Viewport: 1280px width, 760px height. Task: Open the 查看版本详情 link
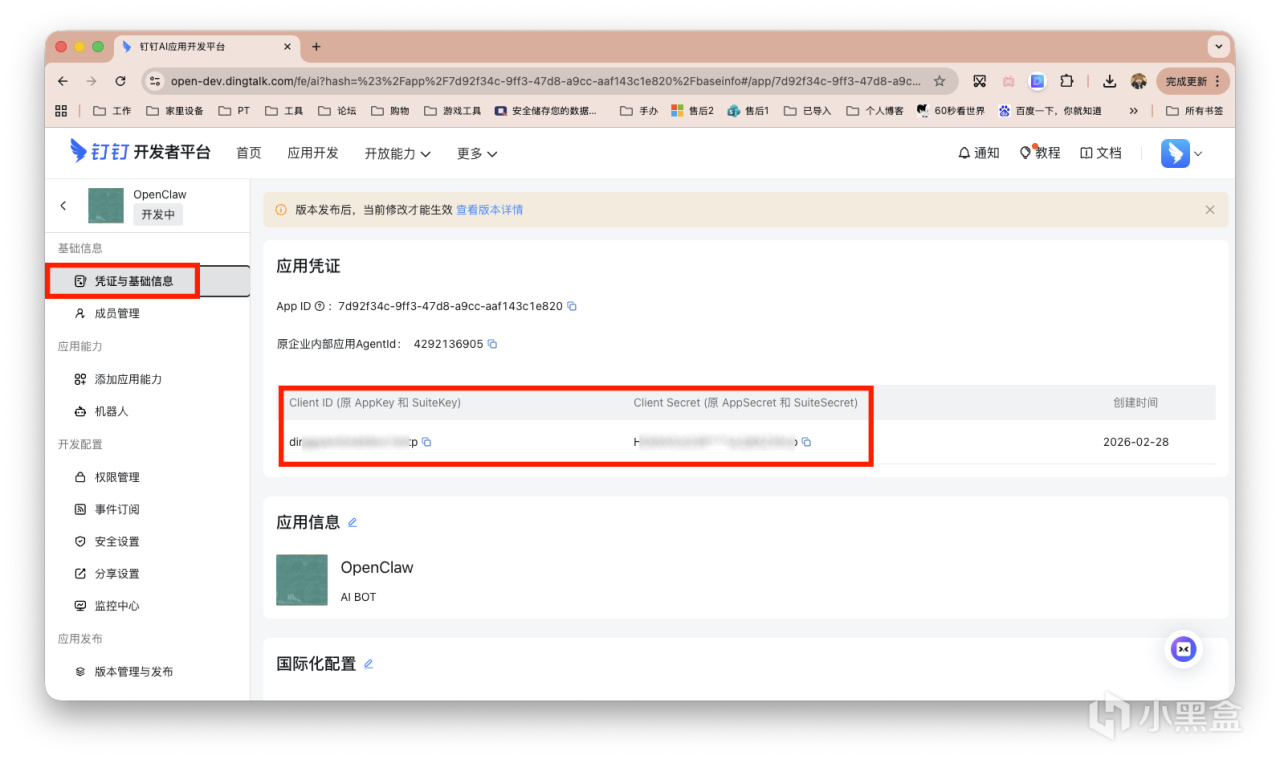click(x=490, y=210)
